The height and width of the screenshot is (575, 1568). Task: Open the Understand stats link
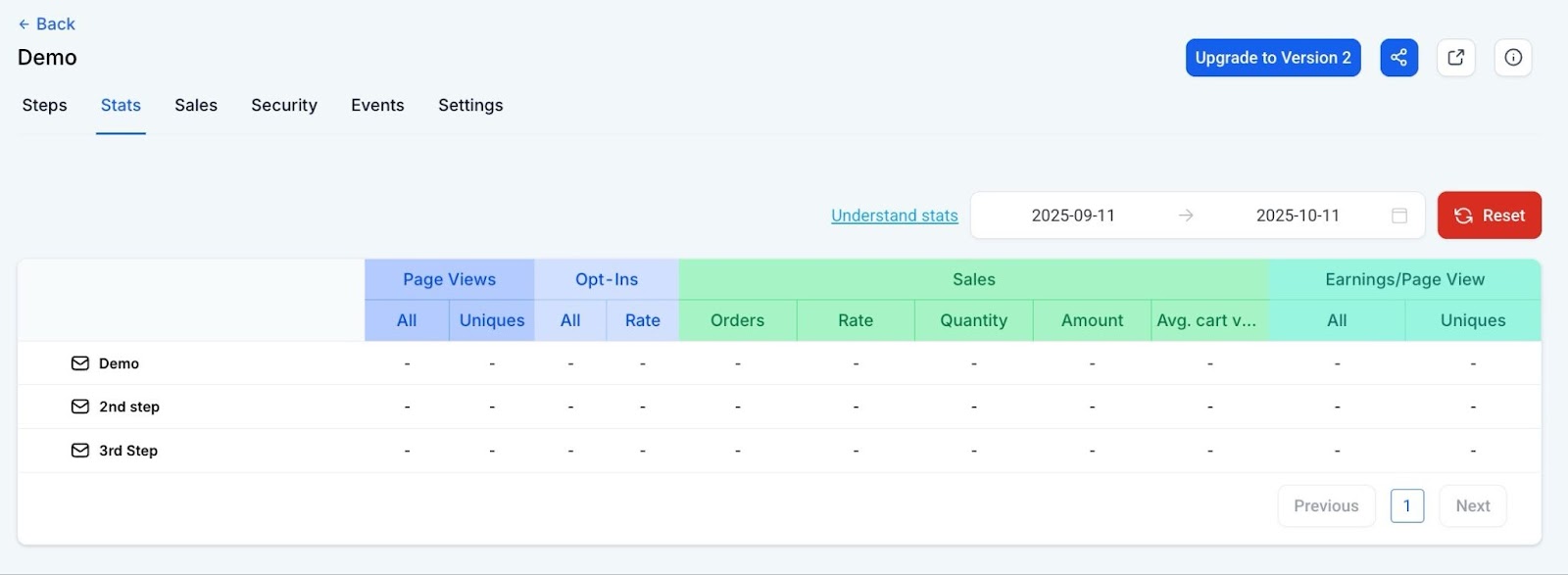coord(894,216)
